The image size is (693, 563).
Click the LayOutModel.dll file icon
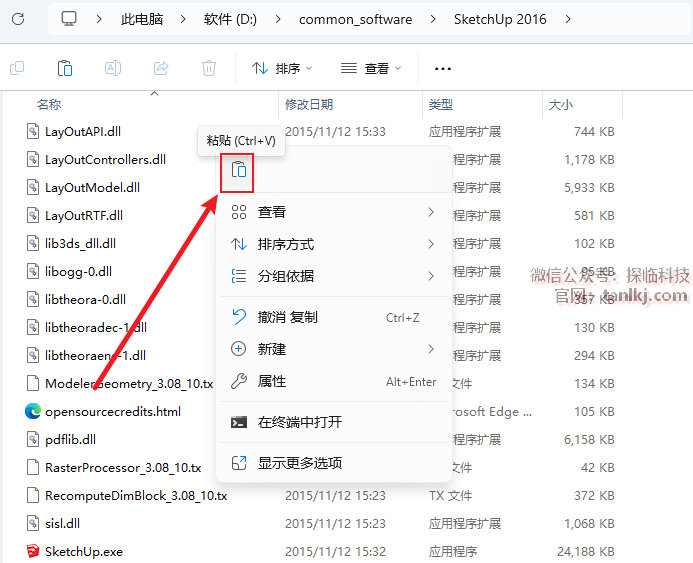click(x=33, y=187)
